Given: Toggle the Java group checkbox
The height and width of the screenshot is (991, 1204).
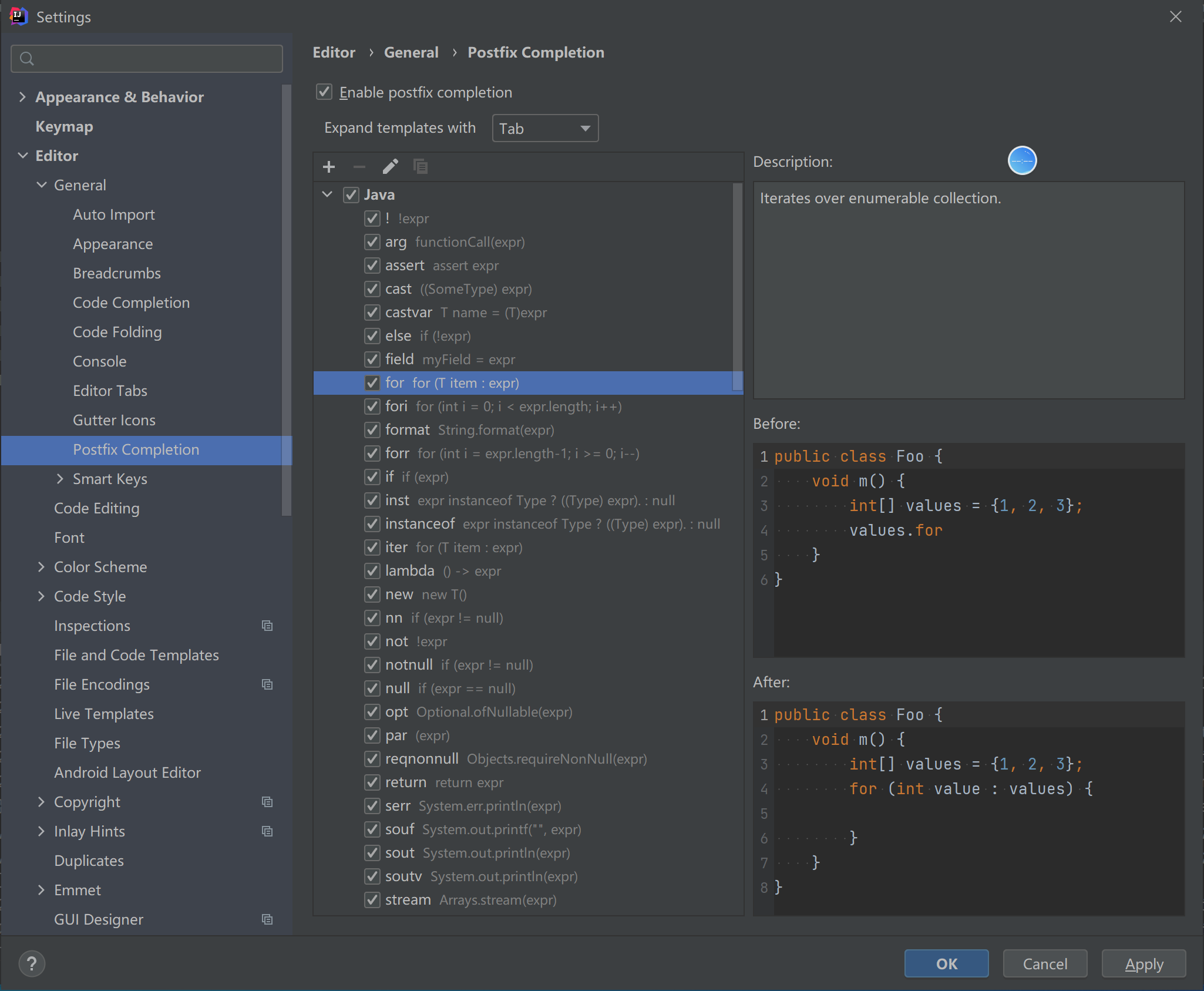Looking at the screenshot, I should pyautogui.click(x=351, y=194).
